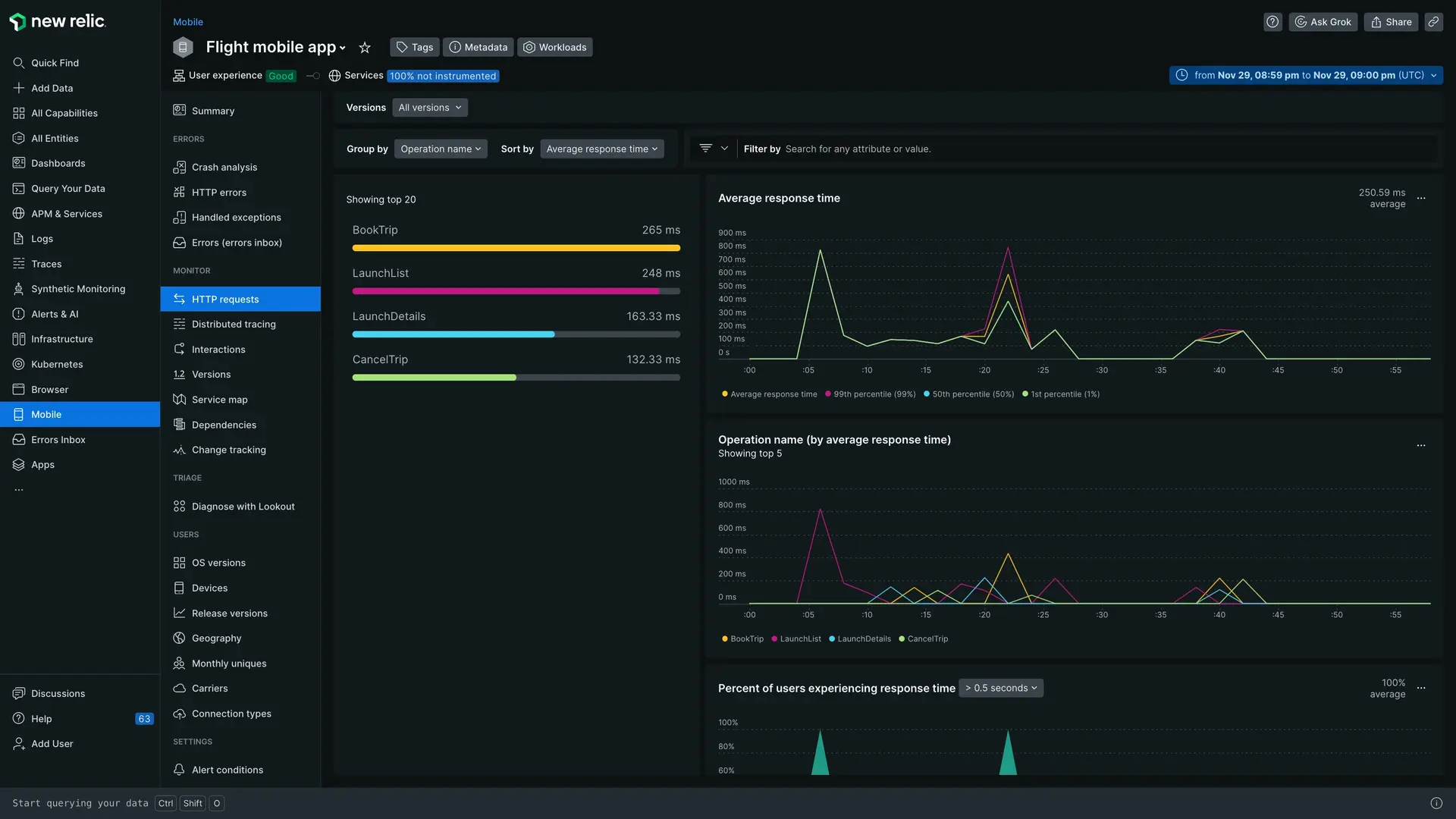Open Average response time chart options menu

coord(1421,199)
